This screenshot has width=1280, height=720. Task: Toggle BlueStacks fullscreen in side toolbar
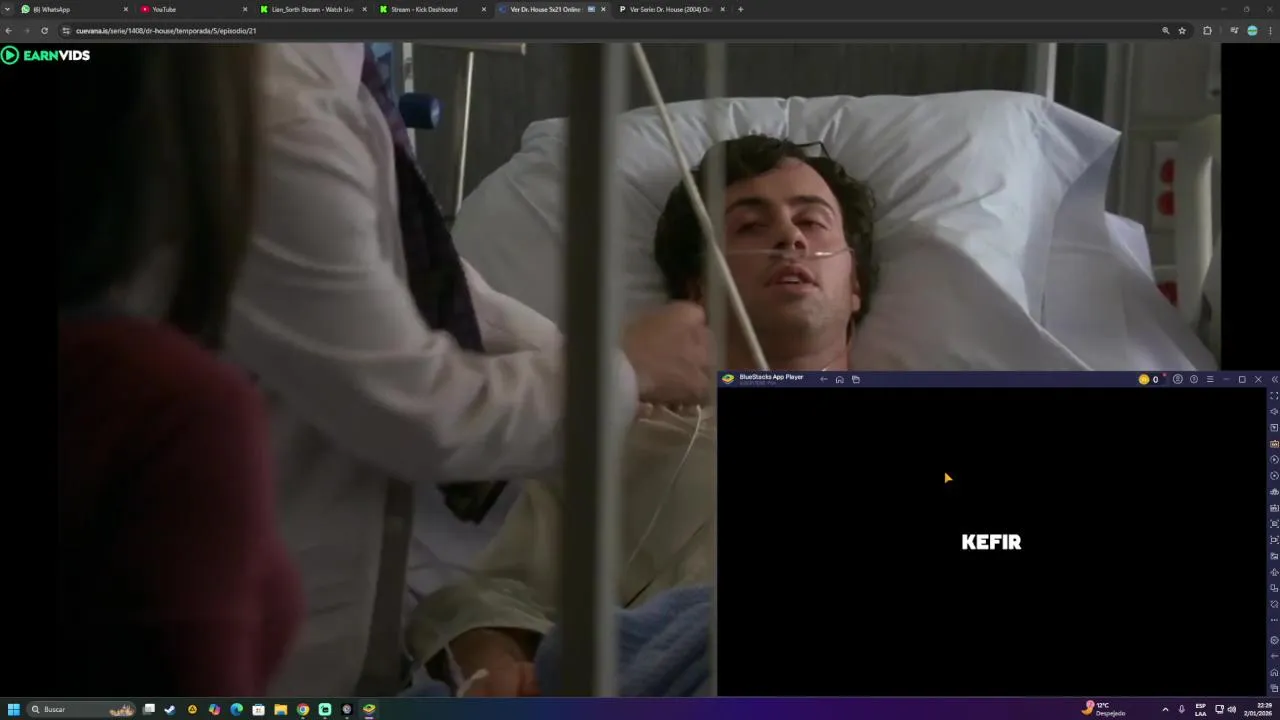click(x=1274, y=396)
